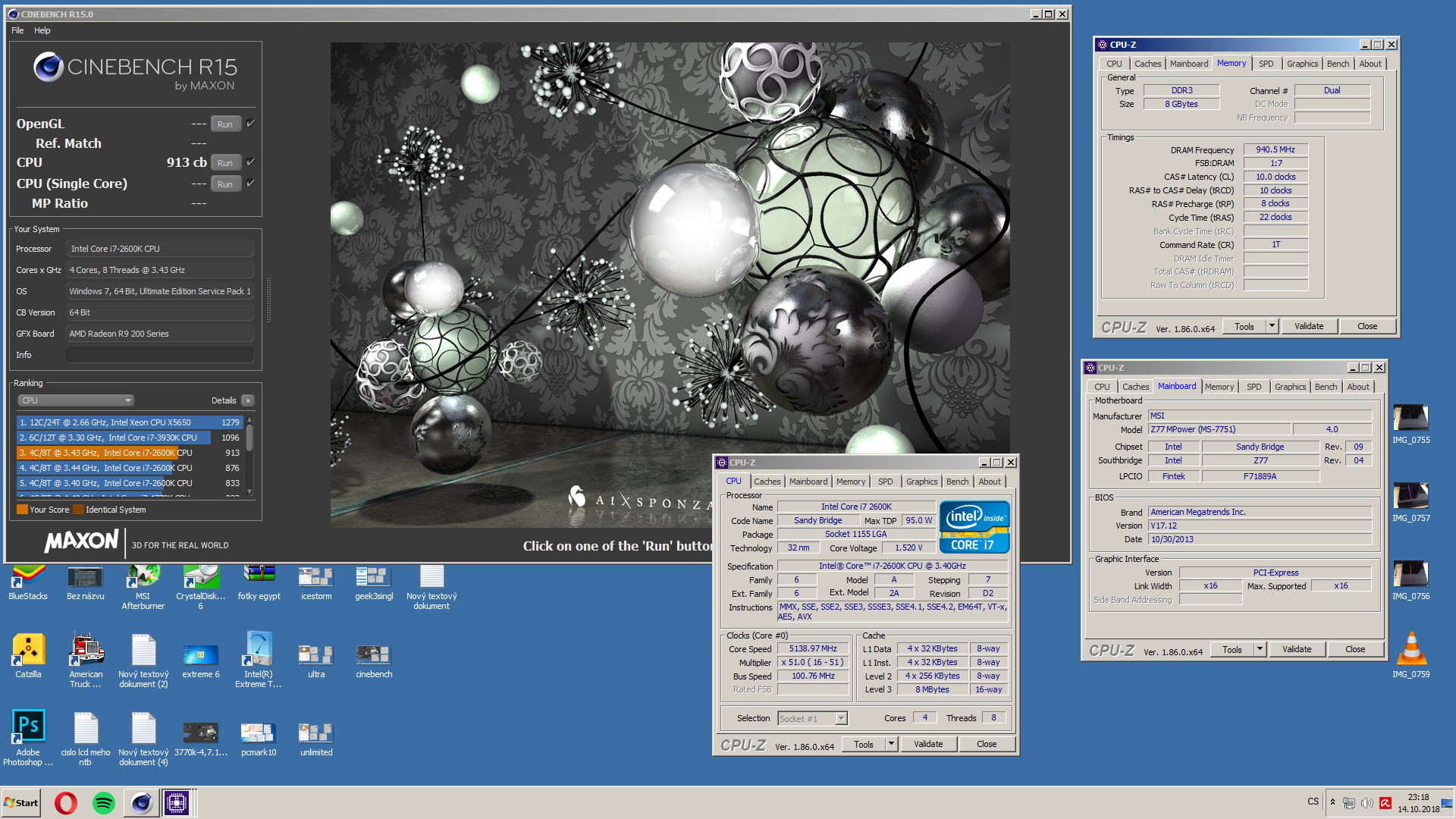Click Validate in CPU-Z CPU window
Image resolution: width=1456 pixels, height=819 pixels.
[928, 744]
